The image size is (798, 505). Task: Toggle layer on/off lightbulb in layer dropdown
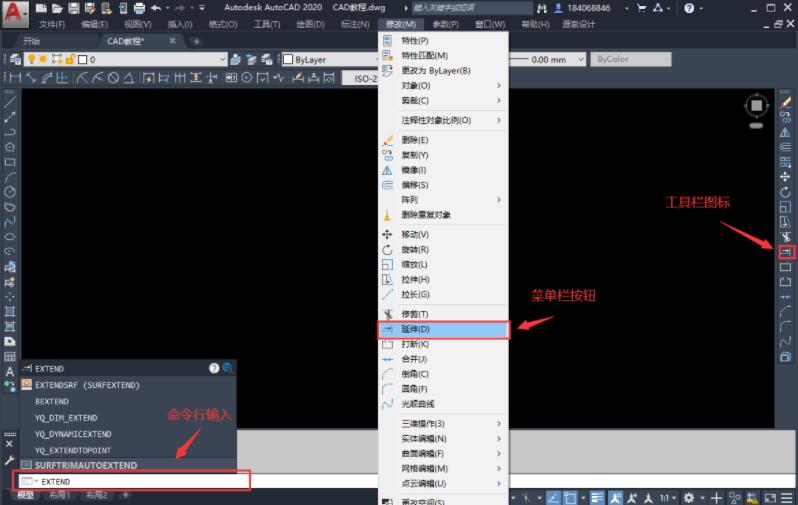pos(32,59)
